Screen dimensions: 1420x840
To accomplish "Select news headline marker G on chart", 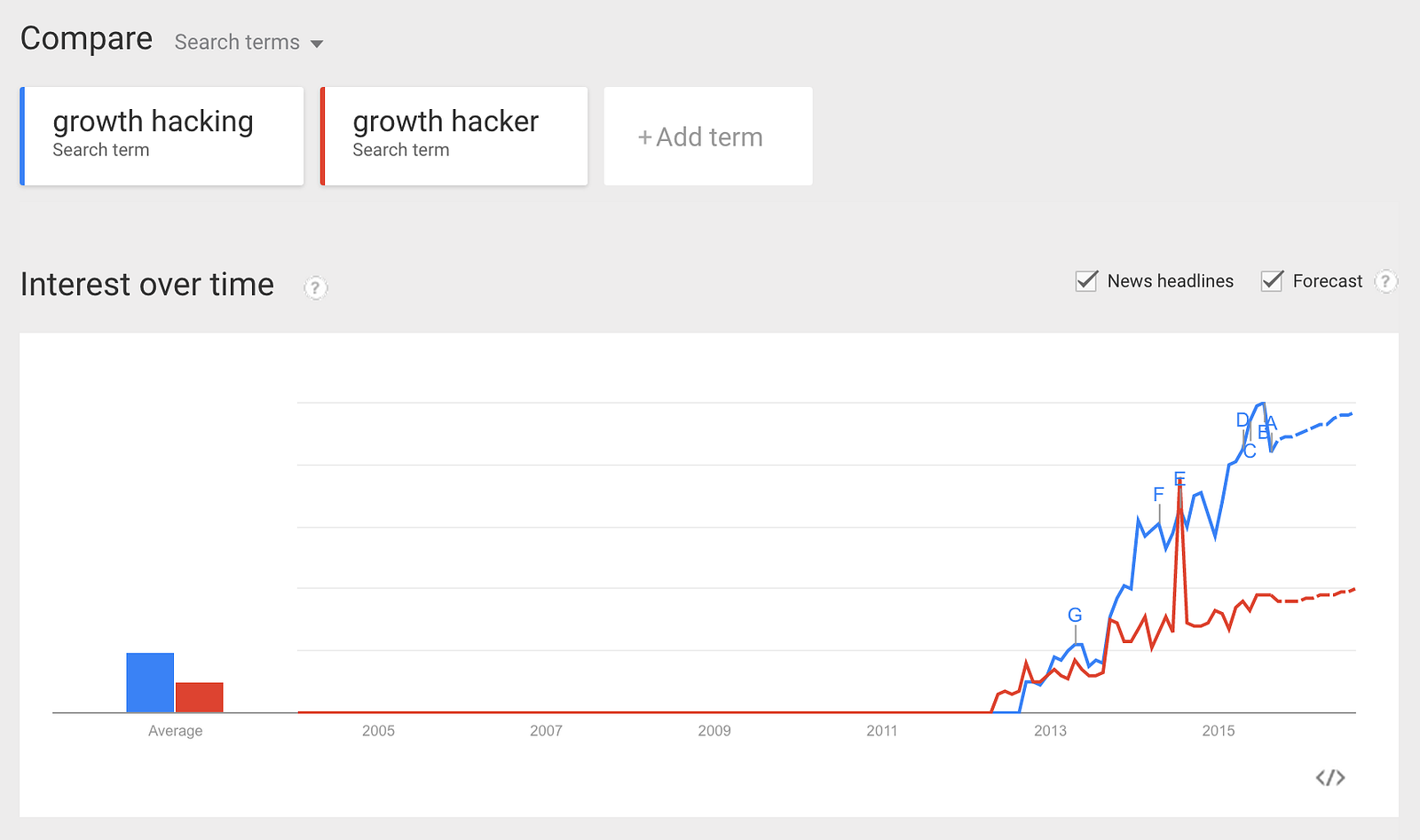I will 1075,615.
